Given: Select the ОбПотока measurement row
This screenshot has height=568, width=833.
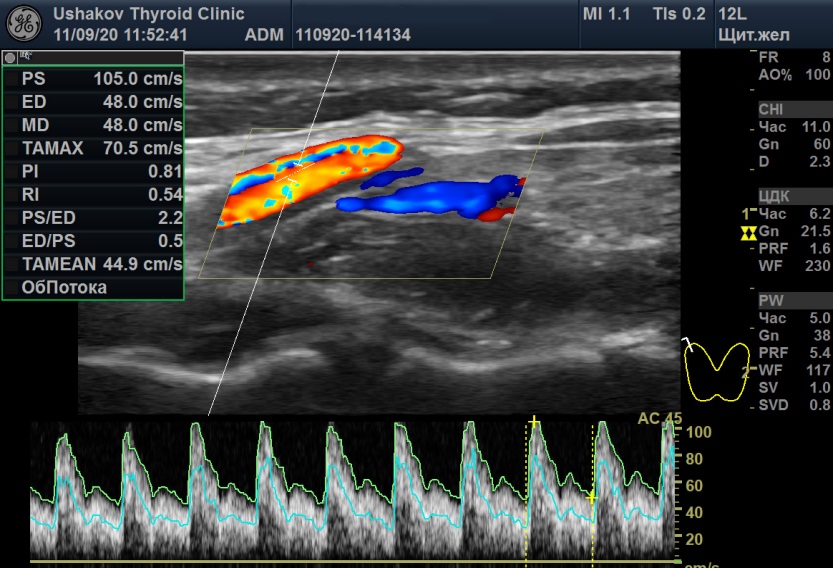Looking at the screenshot, I should [x=94, y=288].
